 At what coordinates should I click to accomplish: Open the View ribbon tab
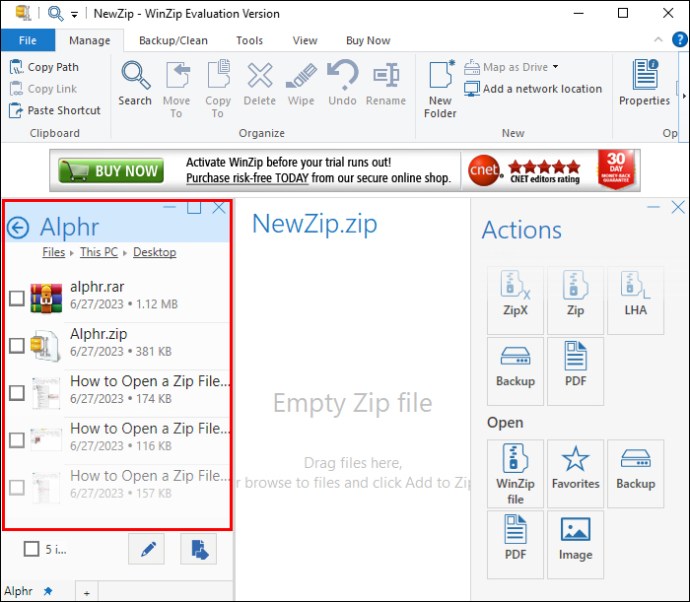pyautogui.click(x=305, y=40)
